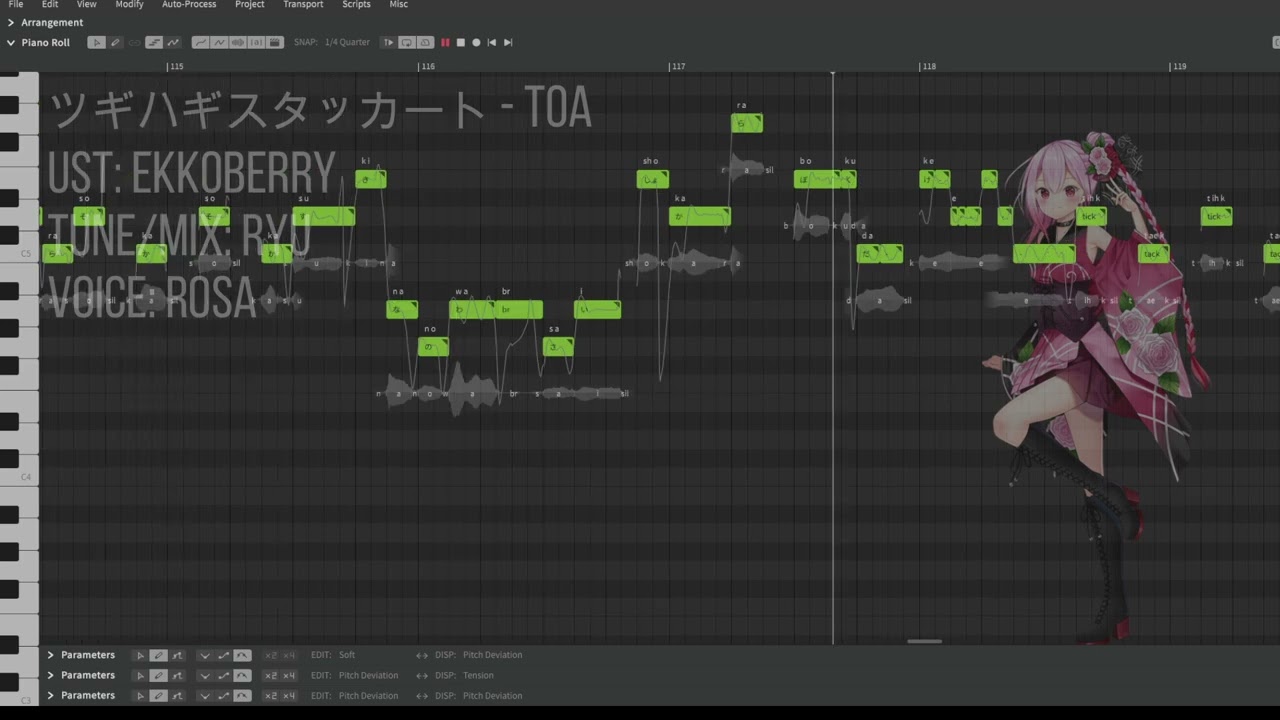Click x2 zoom in third Parameters row
This screenshot has width=1280, height=720.
[270, 695]
